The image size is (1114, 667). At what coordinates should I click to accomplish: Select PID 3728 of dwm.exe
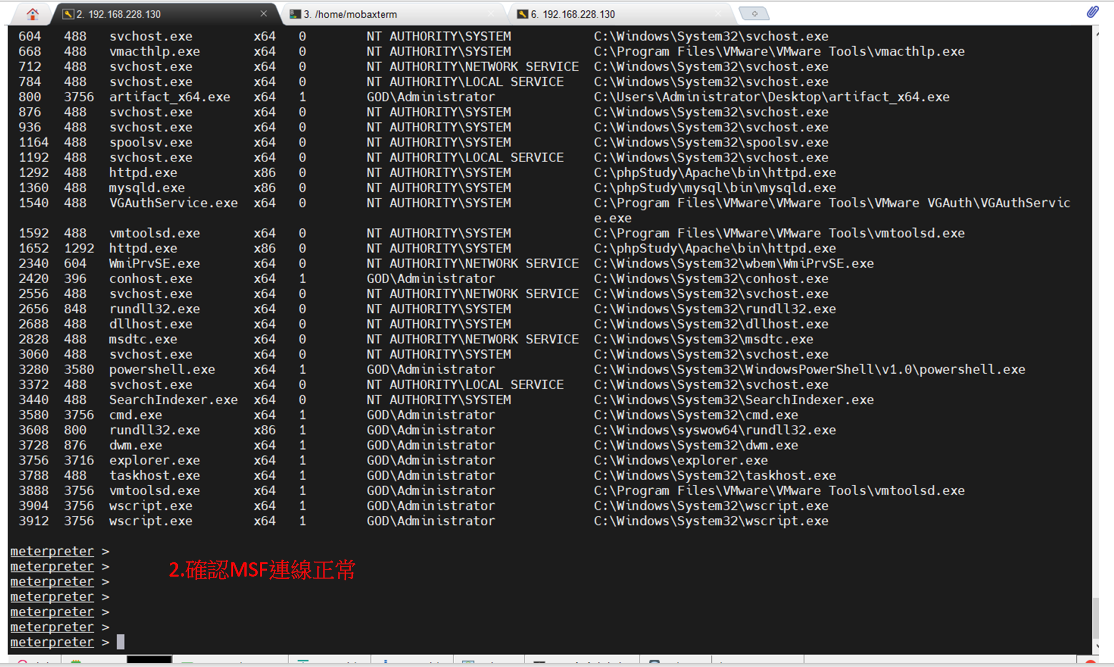(x=33, y=445)
